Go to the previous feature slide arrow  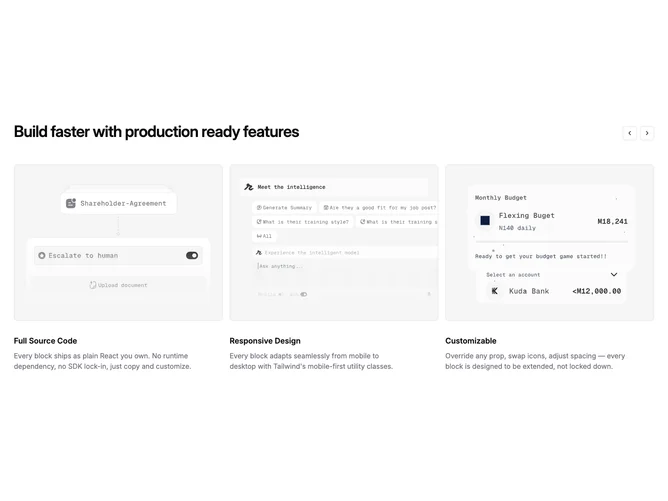click(630, 133)
